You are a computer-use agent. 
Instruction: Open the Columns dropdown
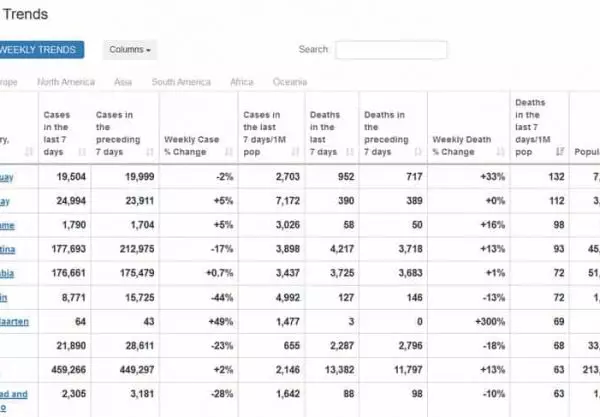click(130, 50)
